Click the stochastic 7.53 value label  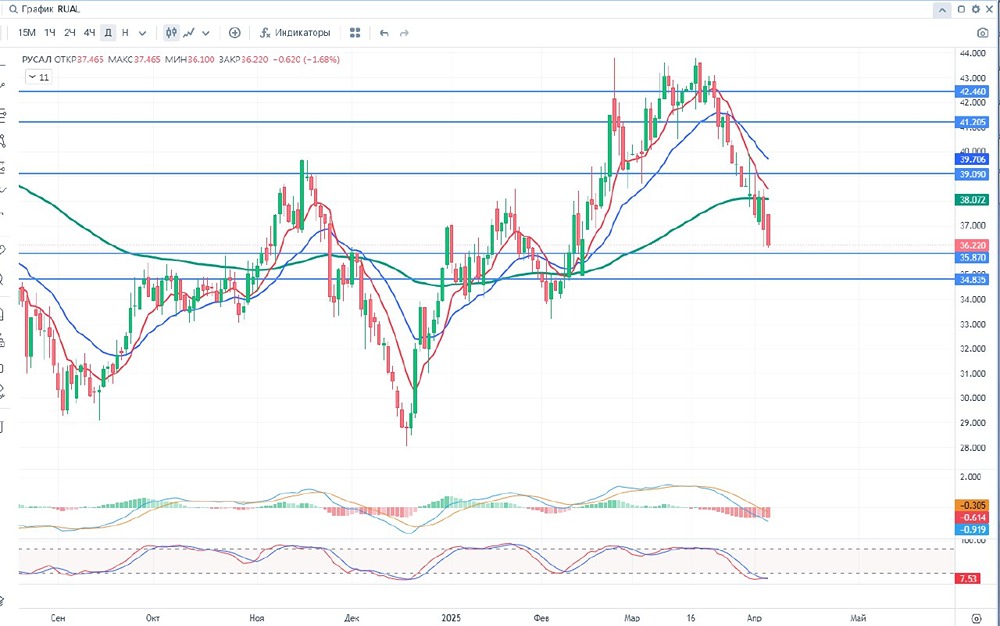click(968, 579)
